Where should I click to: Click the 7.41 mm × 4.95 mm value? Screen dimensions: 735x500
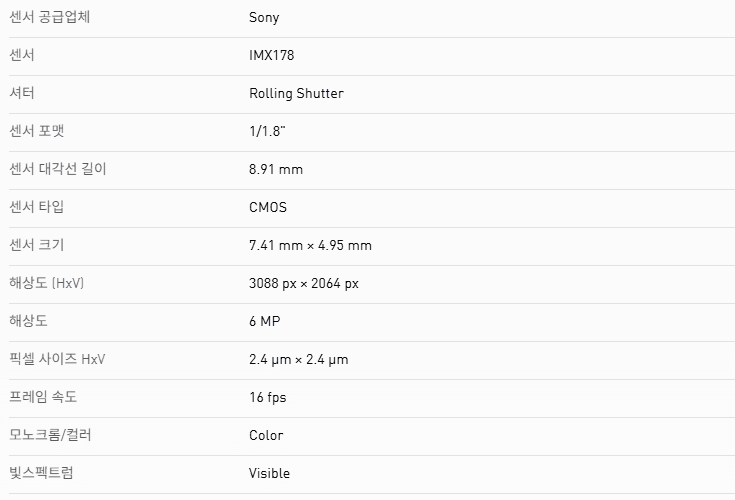[310, 245]
